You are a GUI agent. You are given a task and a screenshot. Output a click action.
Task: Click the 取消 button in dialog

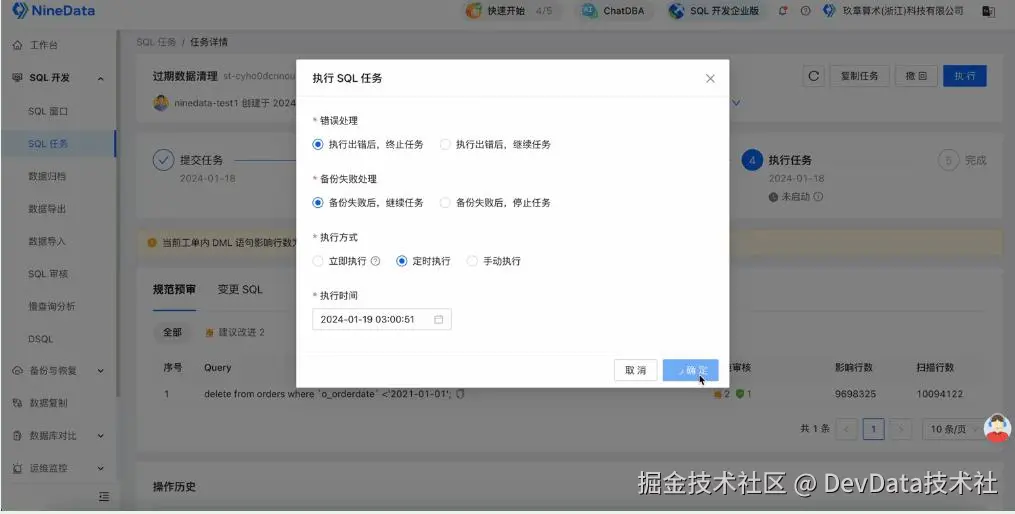635,370
